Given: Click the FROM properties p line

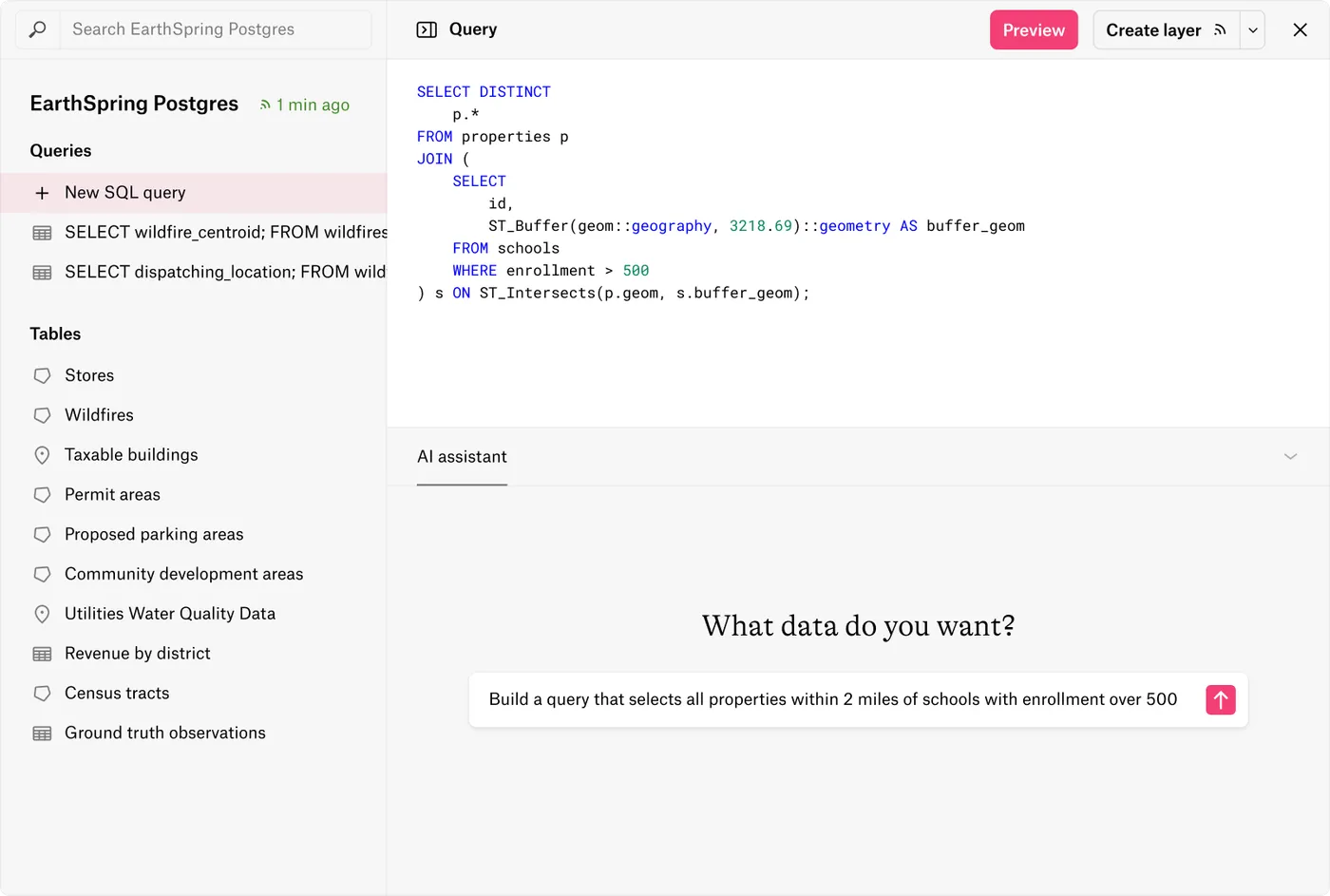Looking at the screenshot, I should (x=493, y=137).
